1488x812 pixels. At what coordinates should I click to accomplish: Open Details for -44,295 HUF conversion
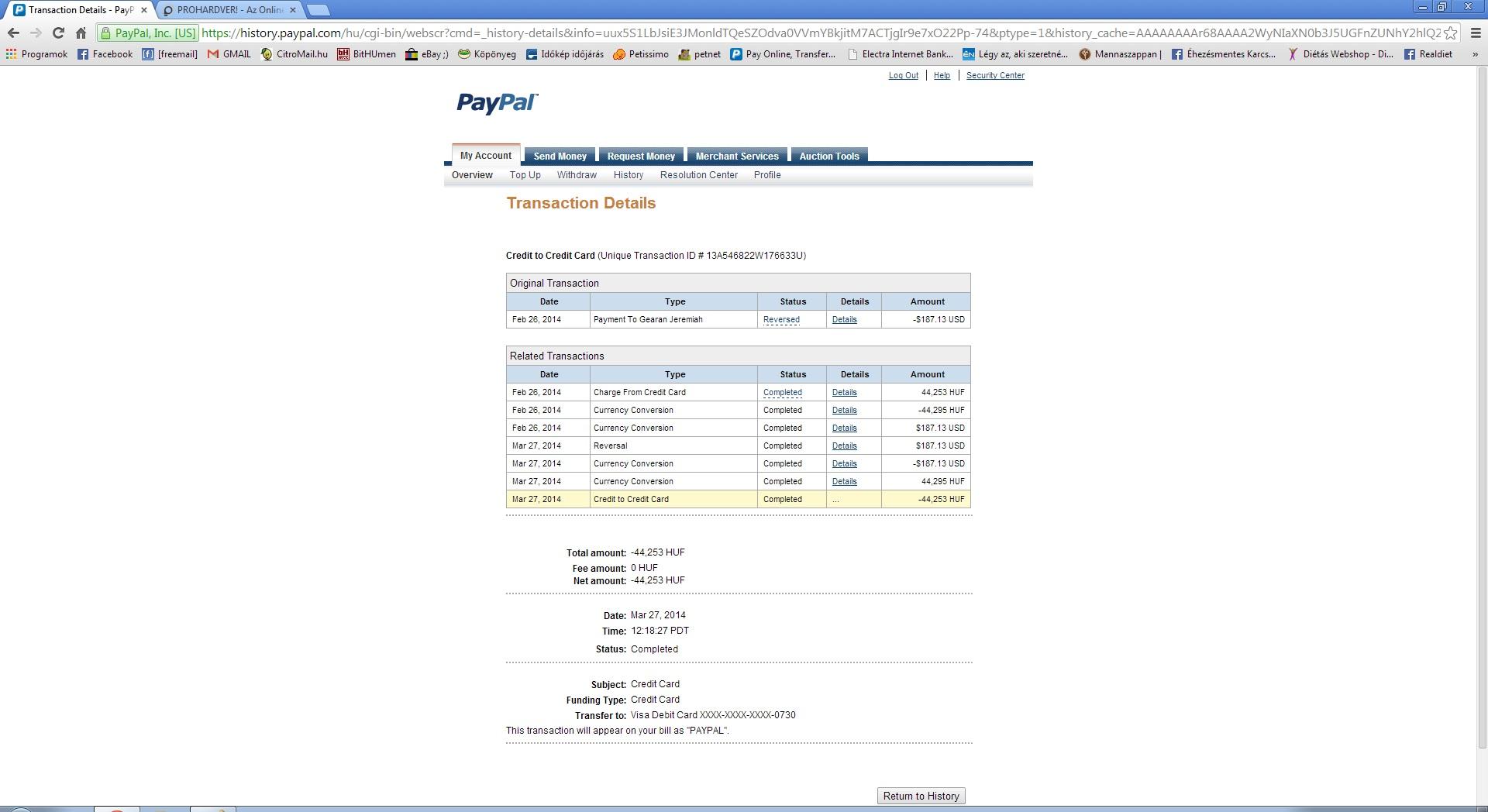[844, 410]
